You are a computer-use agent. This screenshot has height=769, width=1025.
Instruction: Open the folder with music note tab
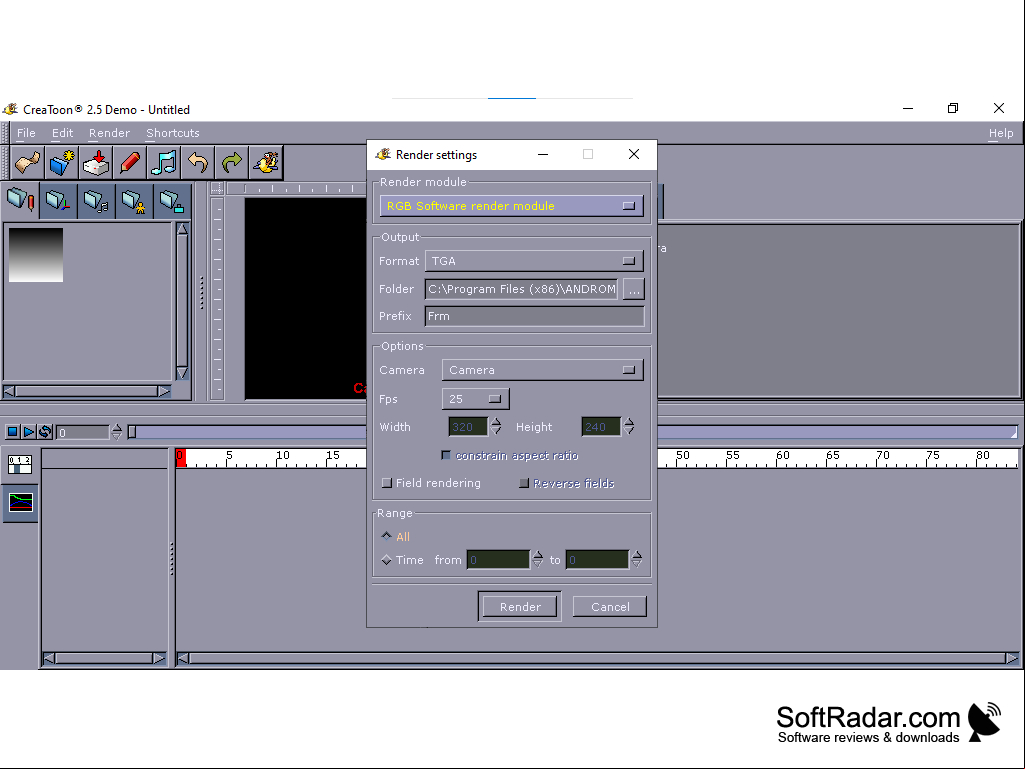coord(97,200)
